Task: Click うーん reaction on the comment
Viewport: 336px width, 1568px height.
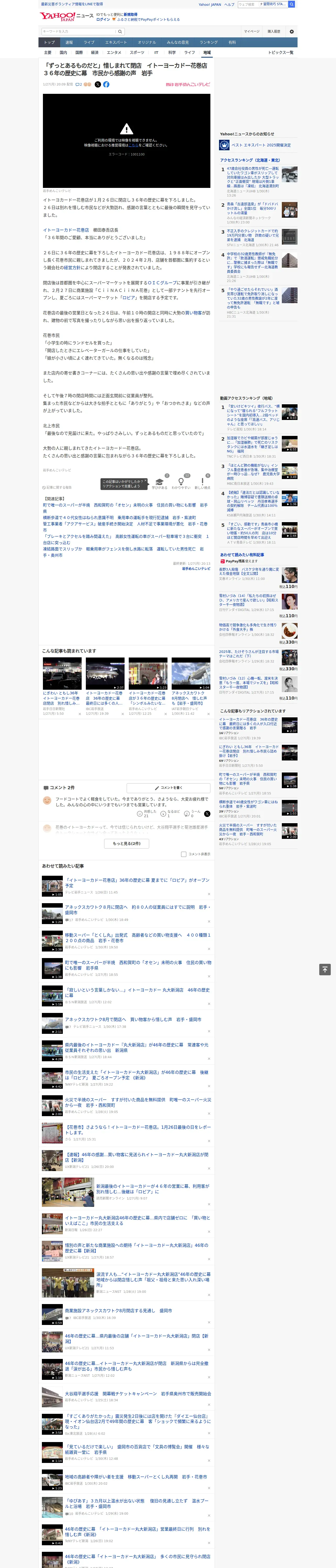Action: pos(187,813)
